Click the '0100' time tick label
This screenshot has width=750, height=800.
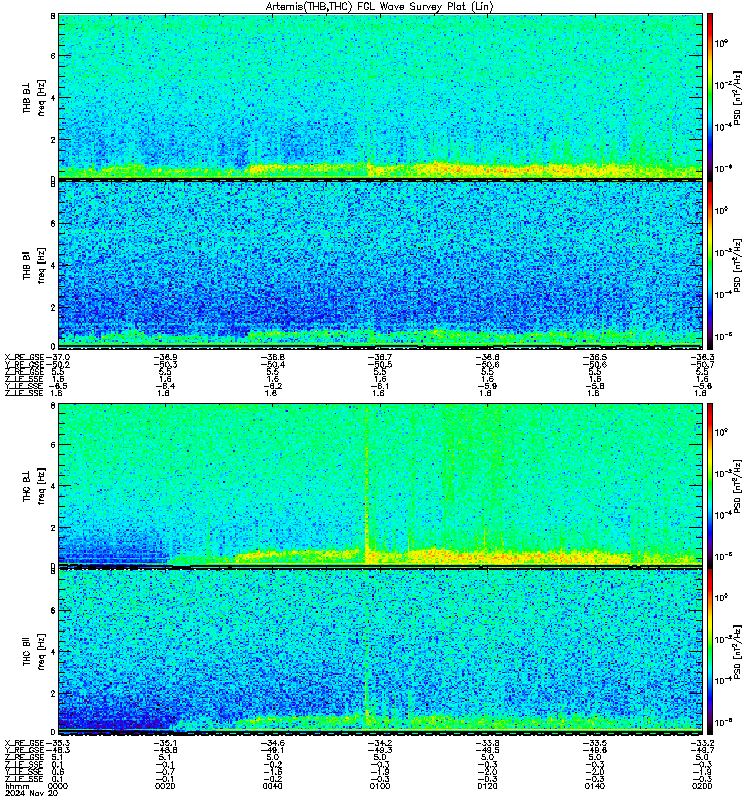pyautogui.click(x=380, y=786)
